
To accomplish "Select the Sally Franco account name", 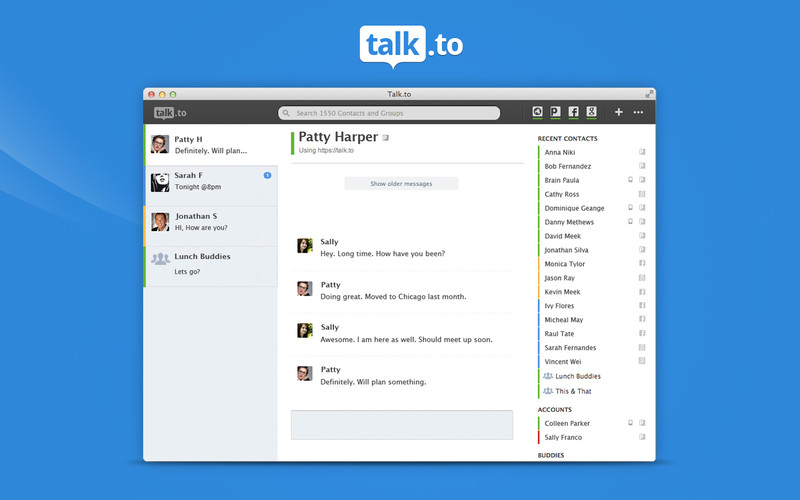I will pos(563,437).
